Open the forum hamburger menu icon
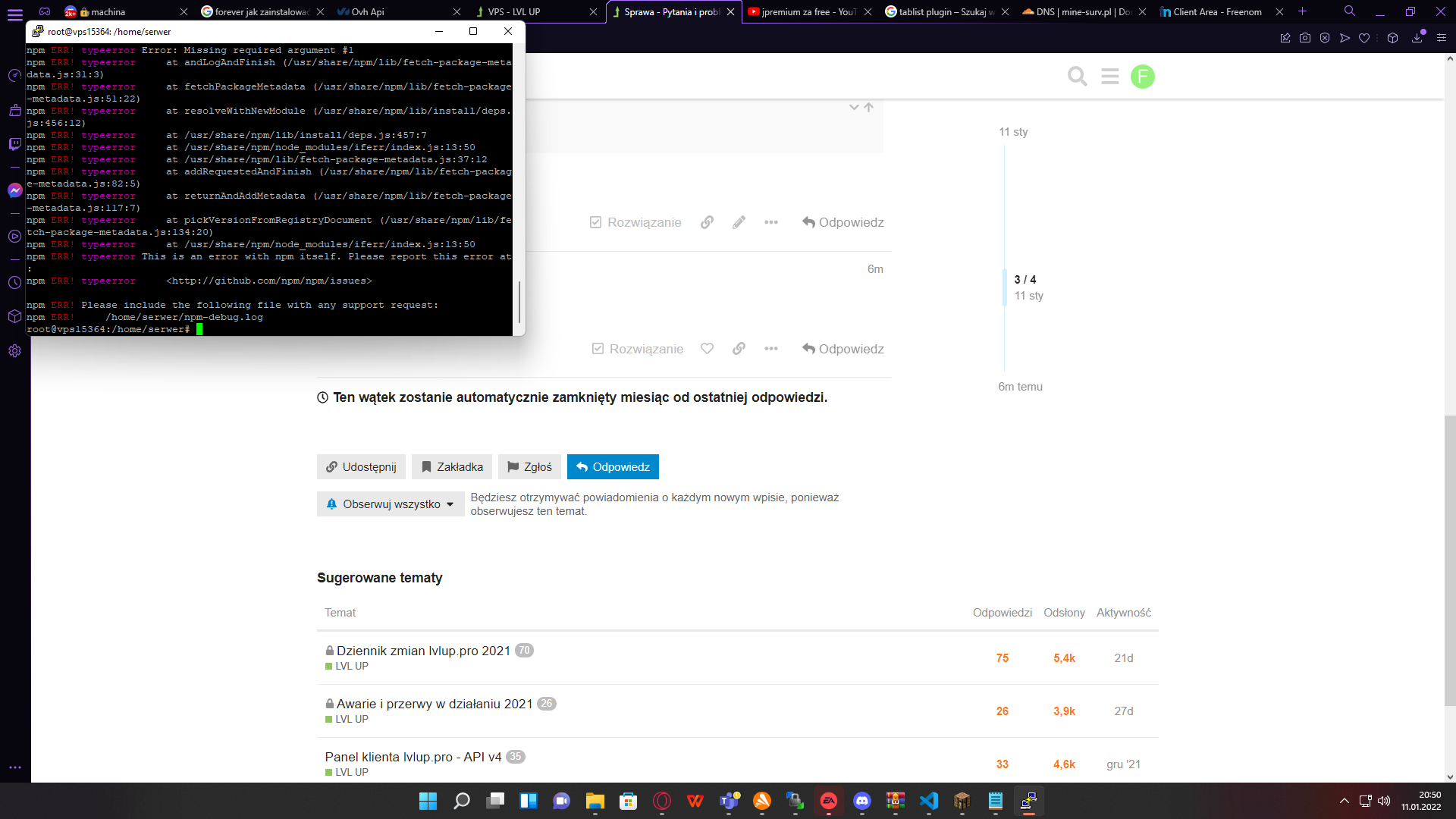The width and height of the screenshot is (1456, 819). point(1110,77)
